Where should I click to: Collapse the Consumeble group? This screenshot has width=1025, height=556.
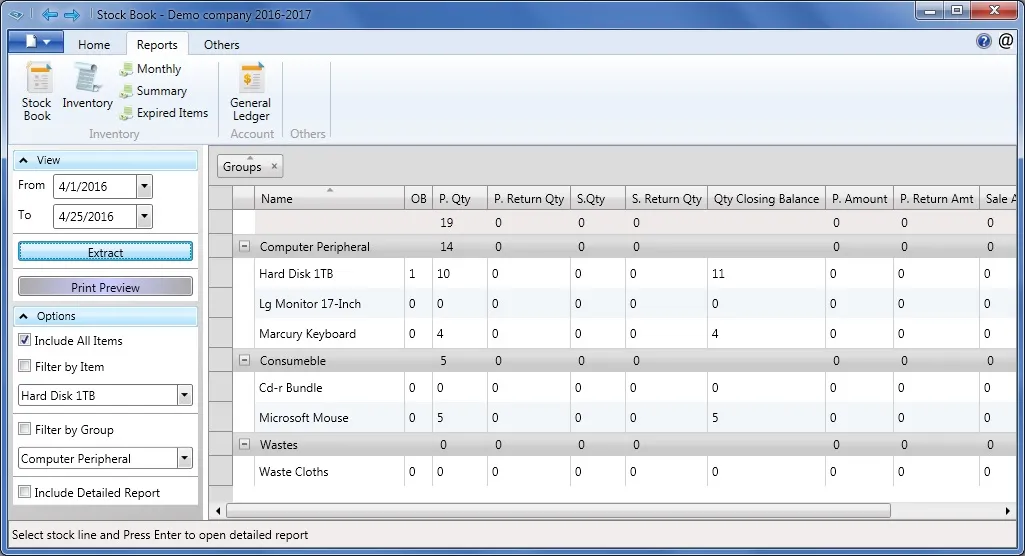pos(244,360)
